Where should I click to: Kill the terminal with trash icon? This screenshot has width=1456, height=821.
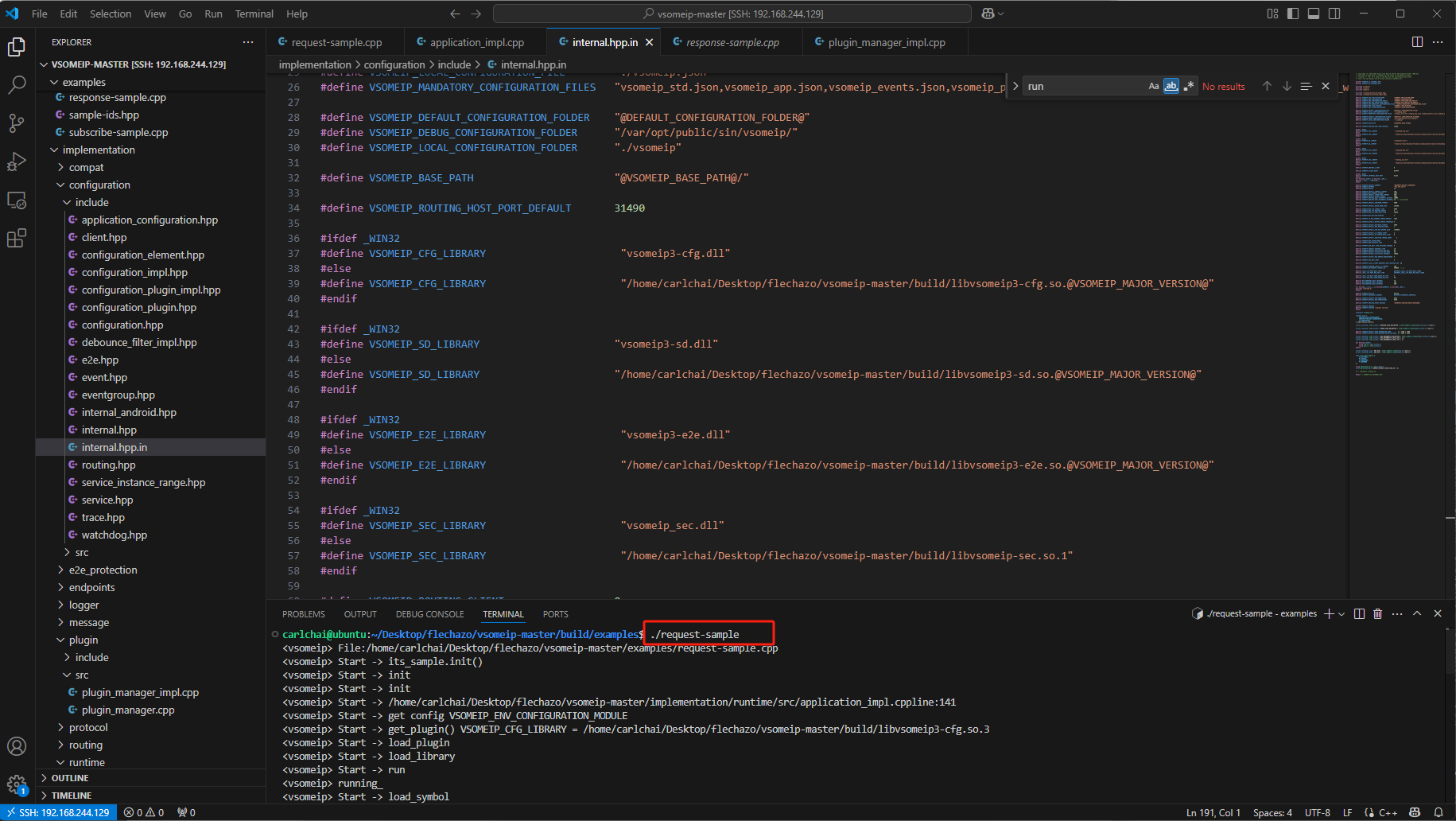[1378, 613]
